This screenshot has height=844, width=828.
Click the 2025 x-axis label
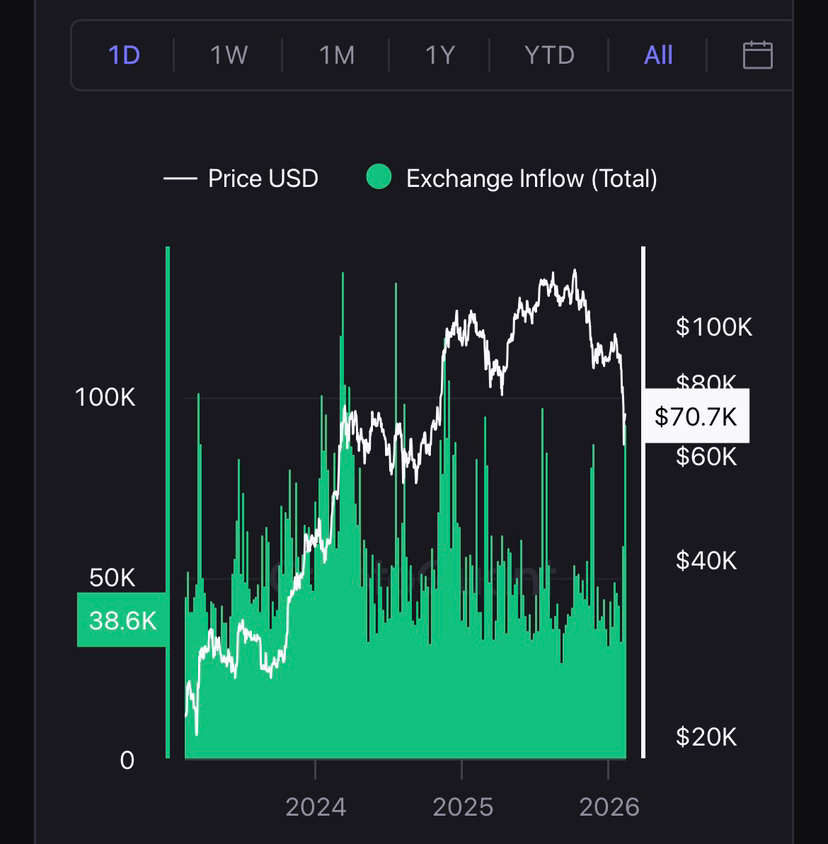coord(462,807)
